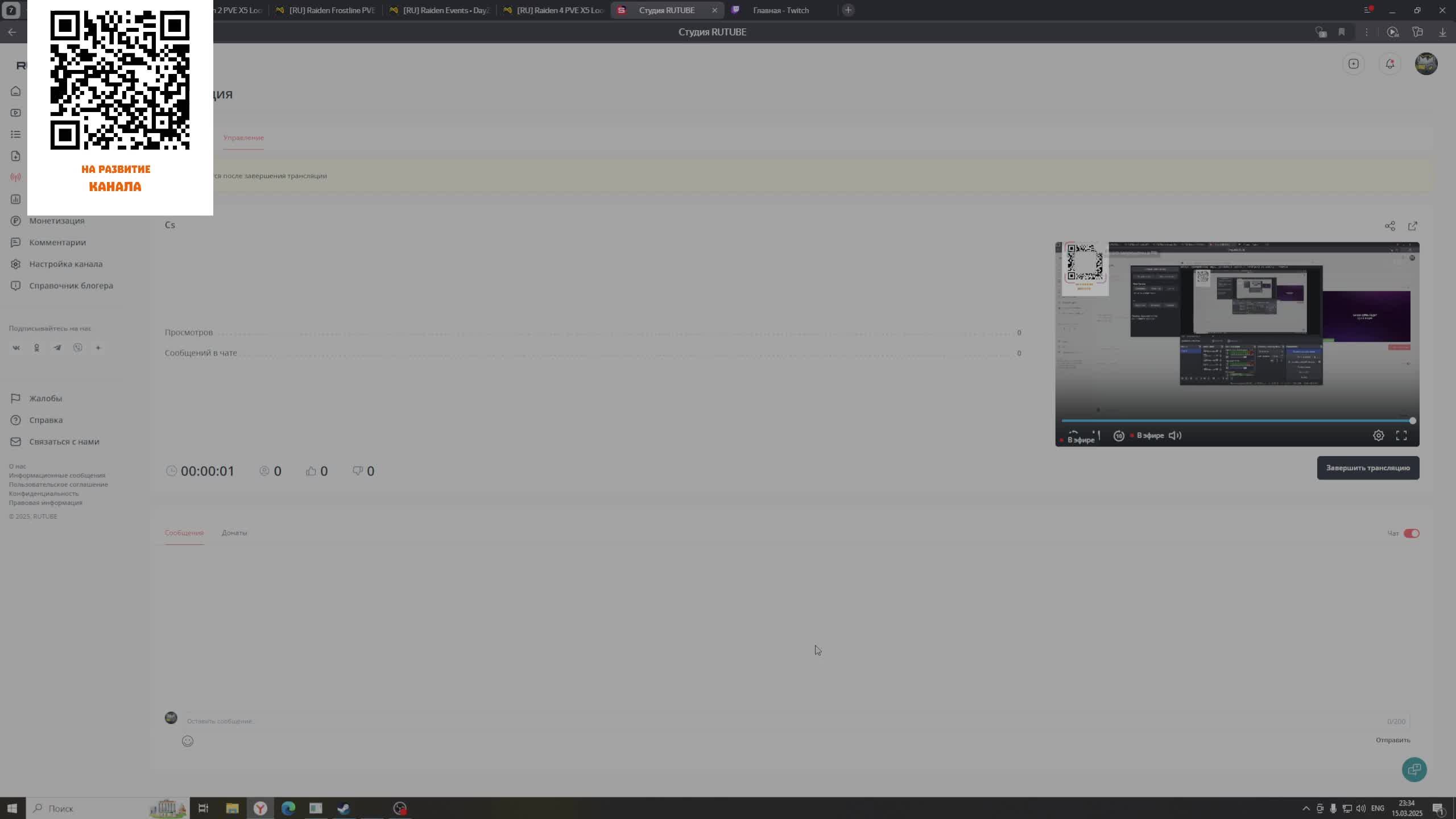Screen dimensions: 1456x819
Task: Open the player settings gear
Action: (x=1379, y=435)
